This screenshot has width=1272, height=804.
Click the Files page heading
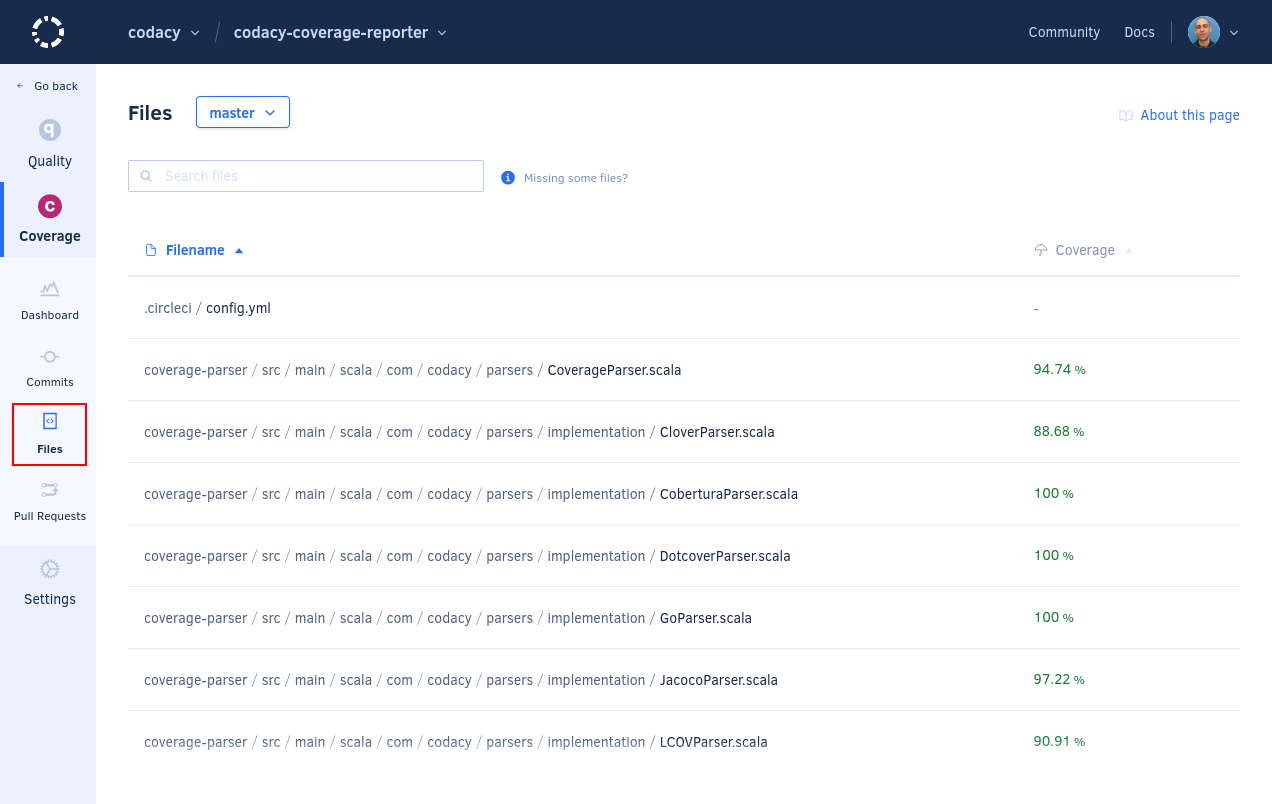coord(150,113)
